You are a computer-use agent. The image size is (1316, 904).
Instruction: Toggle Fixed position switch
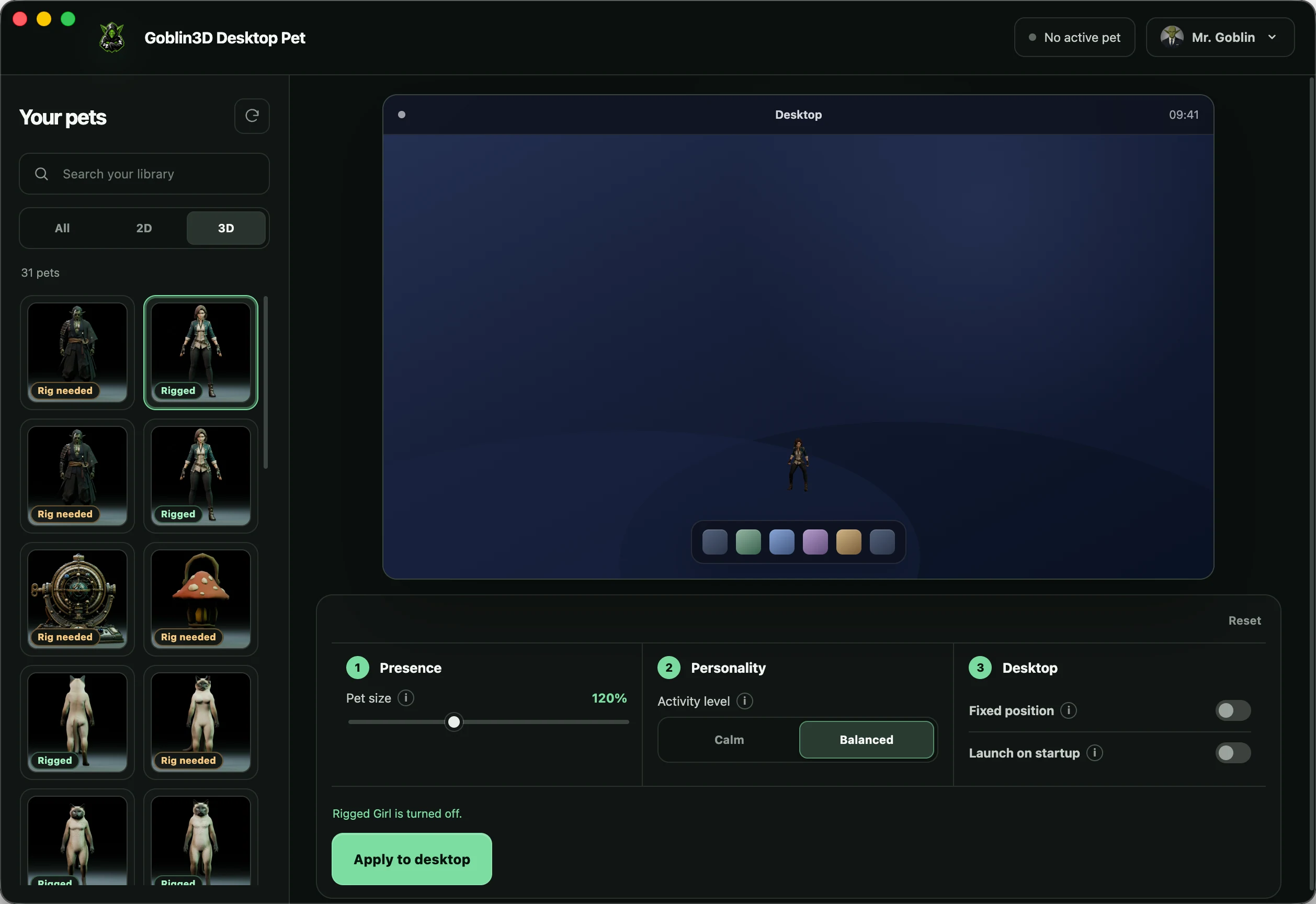point(1233,710)
